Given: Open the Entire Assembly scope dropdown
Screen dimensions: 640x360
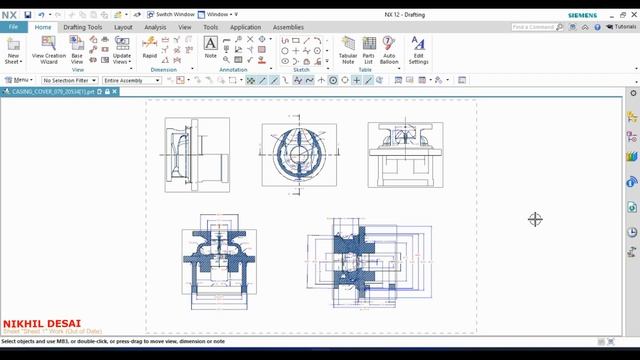Looking at the screenshot, I should (x=131, y=80).
